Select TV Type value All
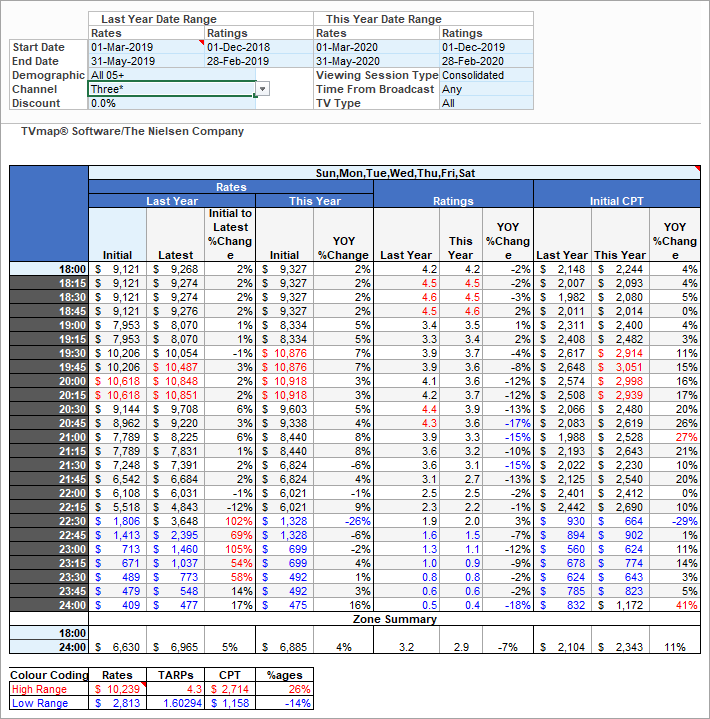 [x=487, y=103]
